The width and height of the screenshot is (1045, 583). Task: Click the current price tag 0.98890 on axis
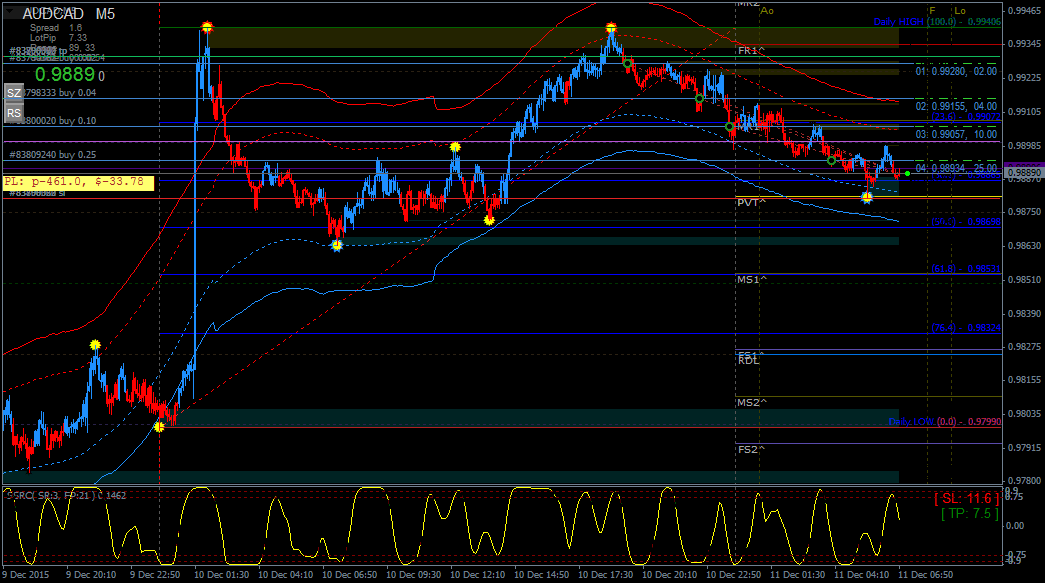[1024, 173]
